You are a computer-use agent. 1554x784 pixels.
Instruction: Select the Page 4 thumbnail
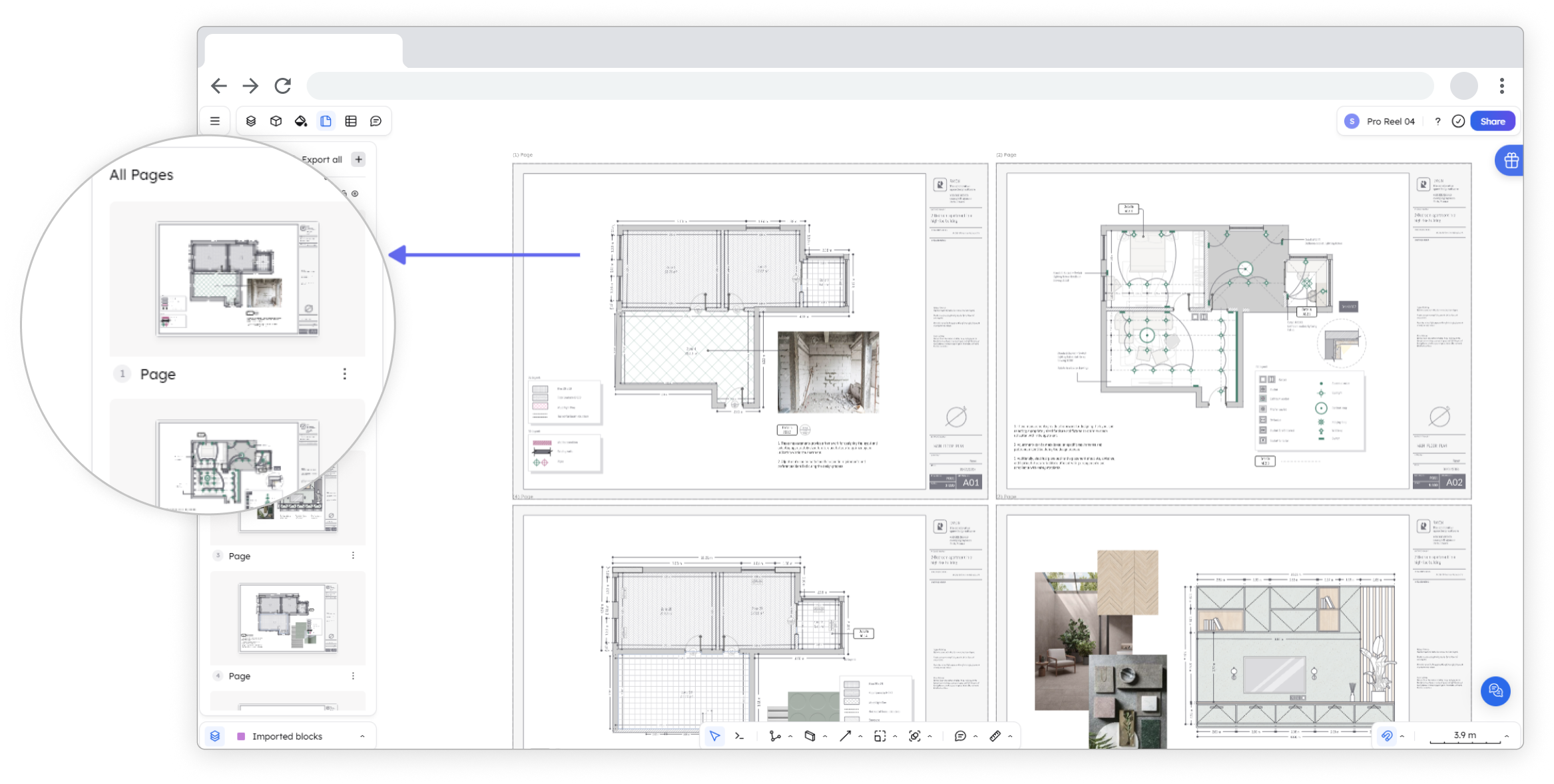point(288,618)
